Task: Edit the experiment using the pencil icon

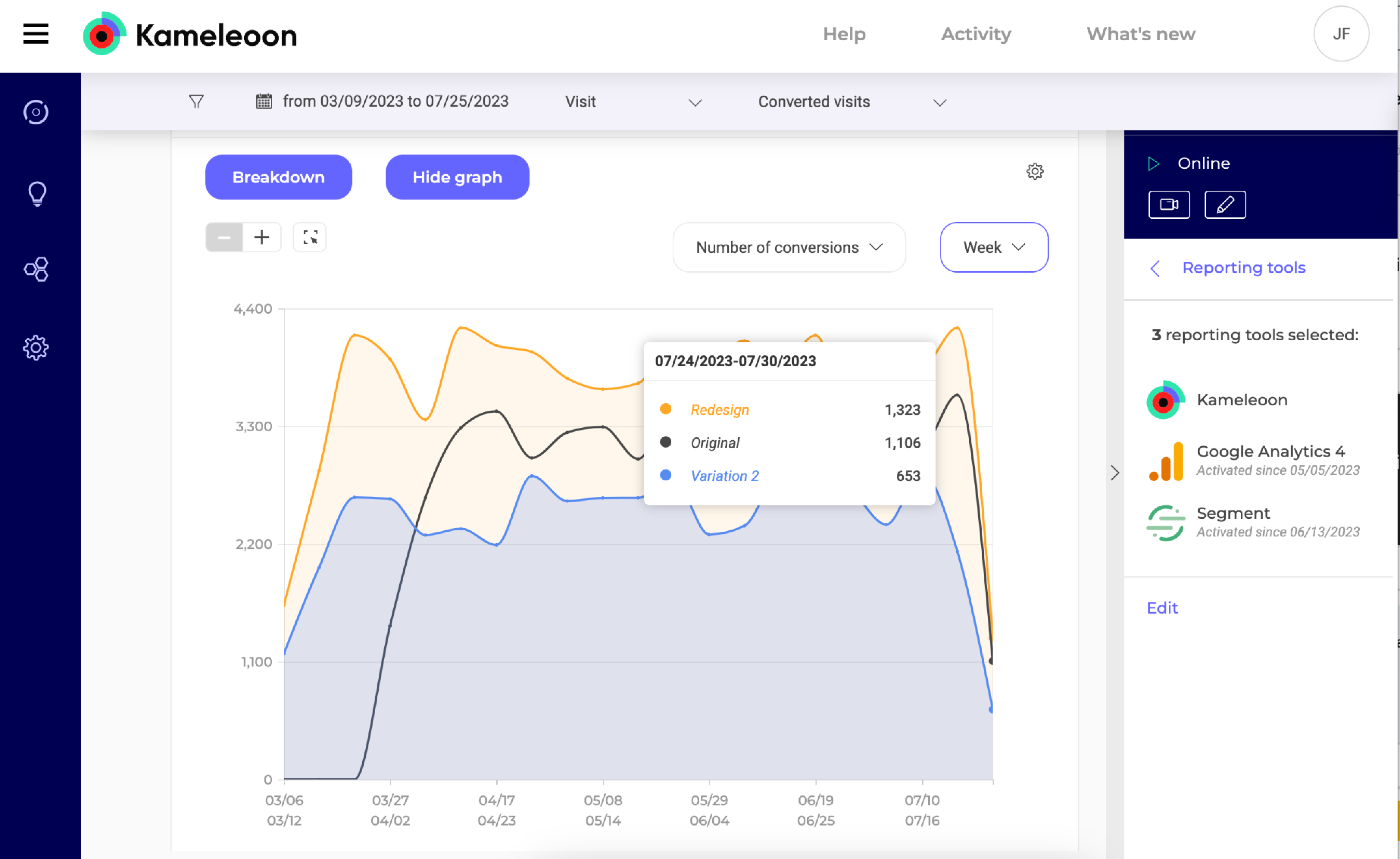Action: [x=1225, y=205]
